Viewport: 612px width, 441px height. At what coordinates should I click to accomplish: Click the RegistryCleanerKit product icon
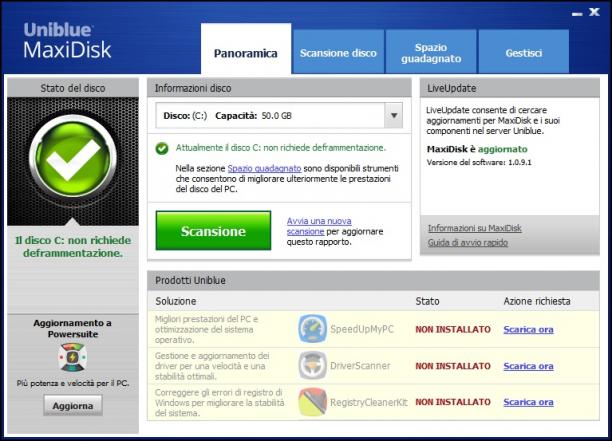click(312, 402)
